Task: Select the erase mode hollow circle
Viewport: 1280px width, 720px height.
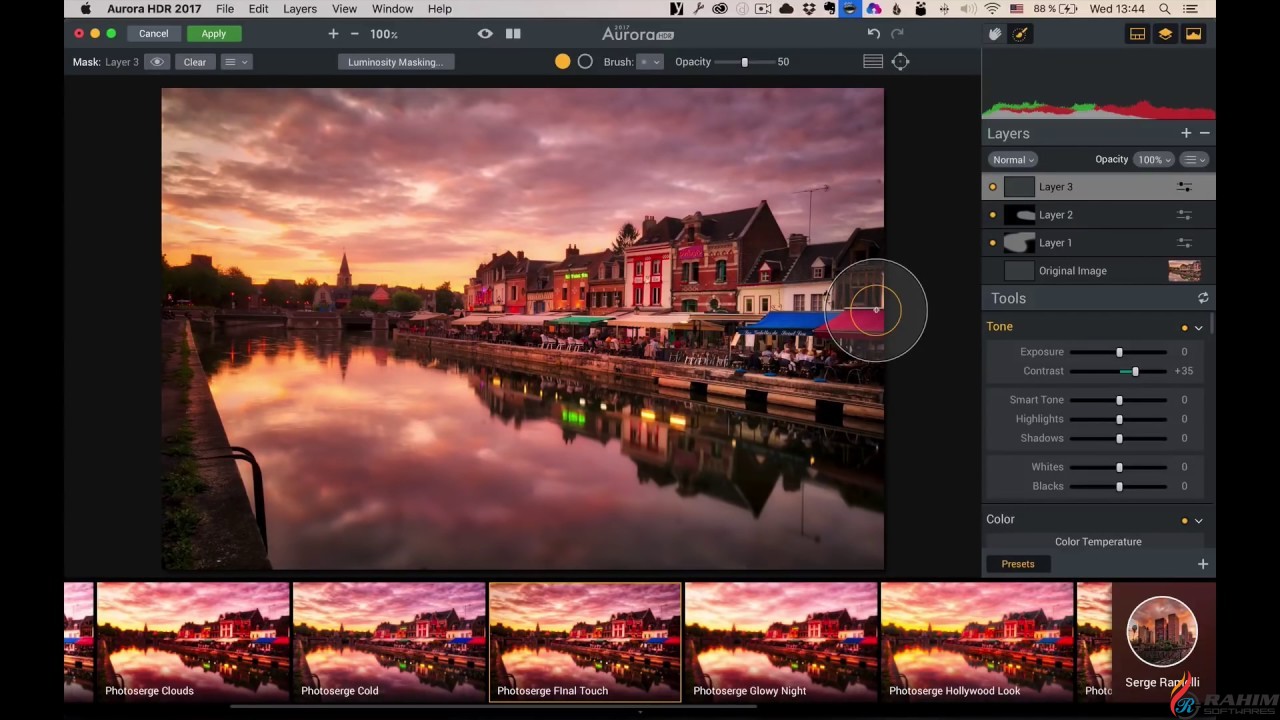Action: pyautogui.click(x=585, y=62)
